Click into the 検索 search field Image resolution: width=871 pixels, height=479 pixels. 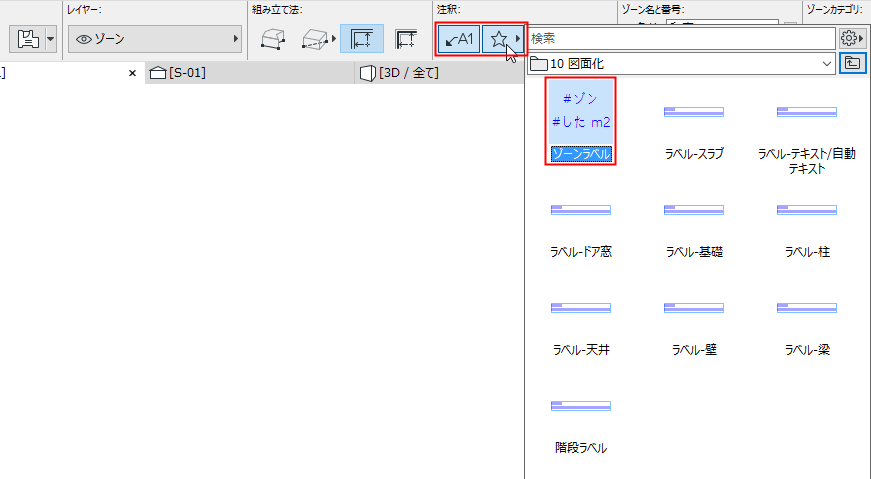point(681,38)
